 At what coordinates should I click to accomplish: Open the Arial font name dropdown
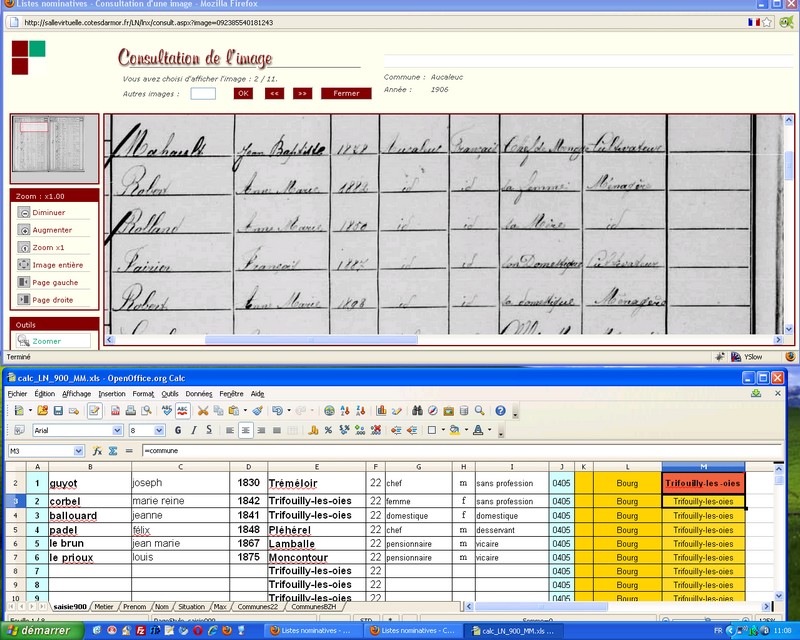coord(117,431)
